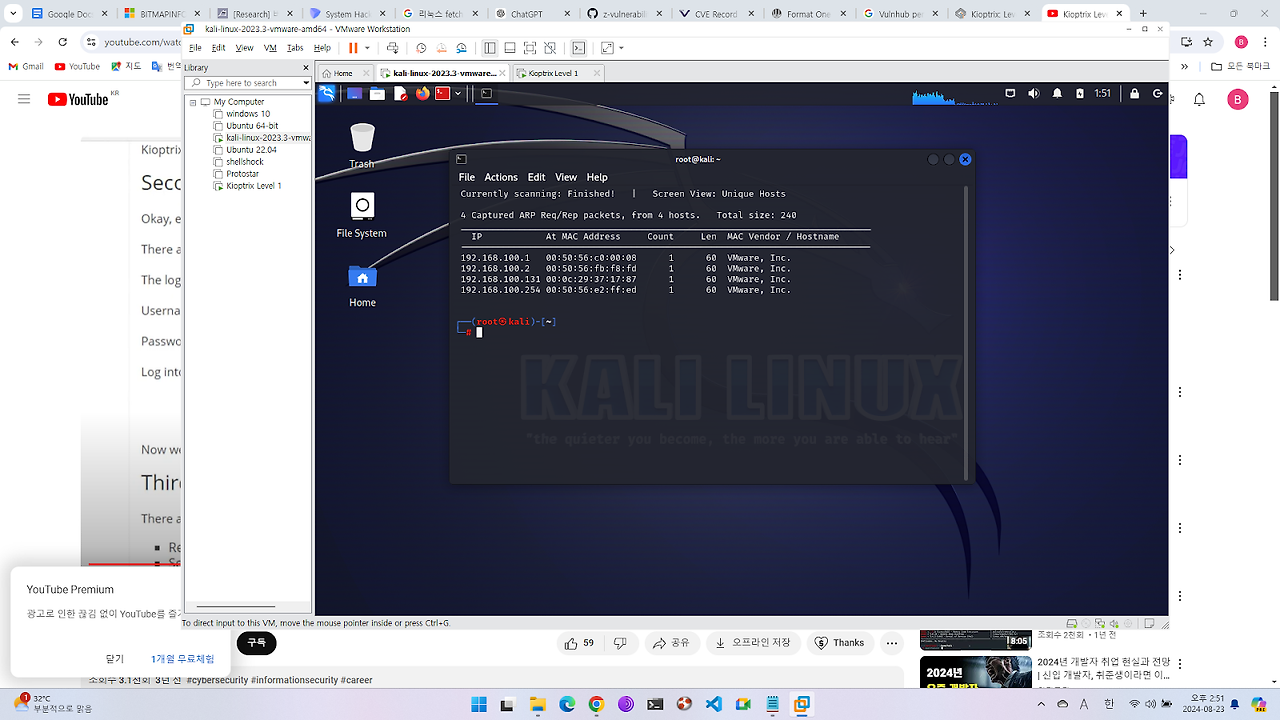Click Kali power manager battery icon
The height and width of the screenshot is (720, 1280).
pyautogui.click(x=1080, y=93)
